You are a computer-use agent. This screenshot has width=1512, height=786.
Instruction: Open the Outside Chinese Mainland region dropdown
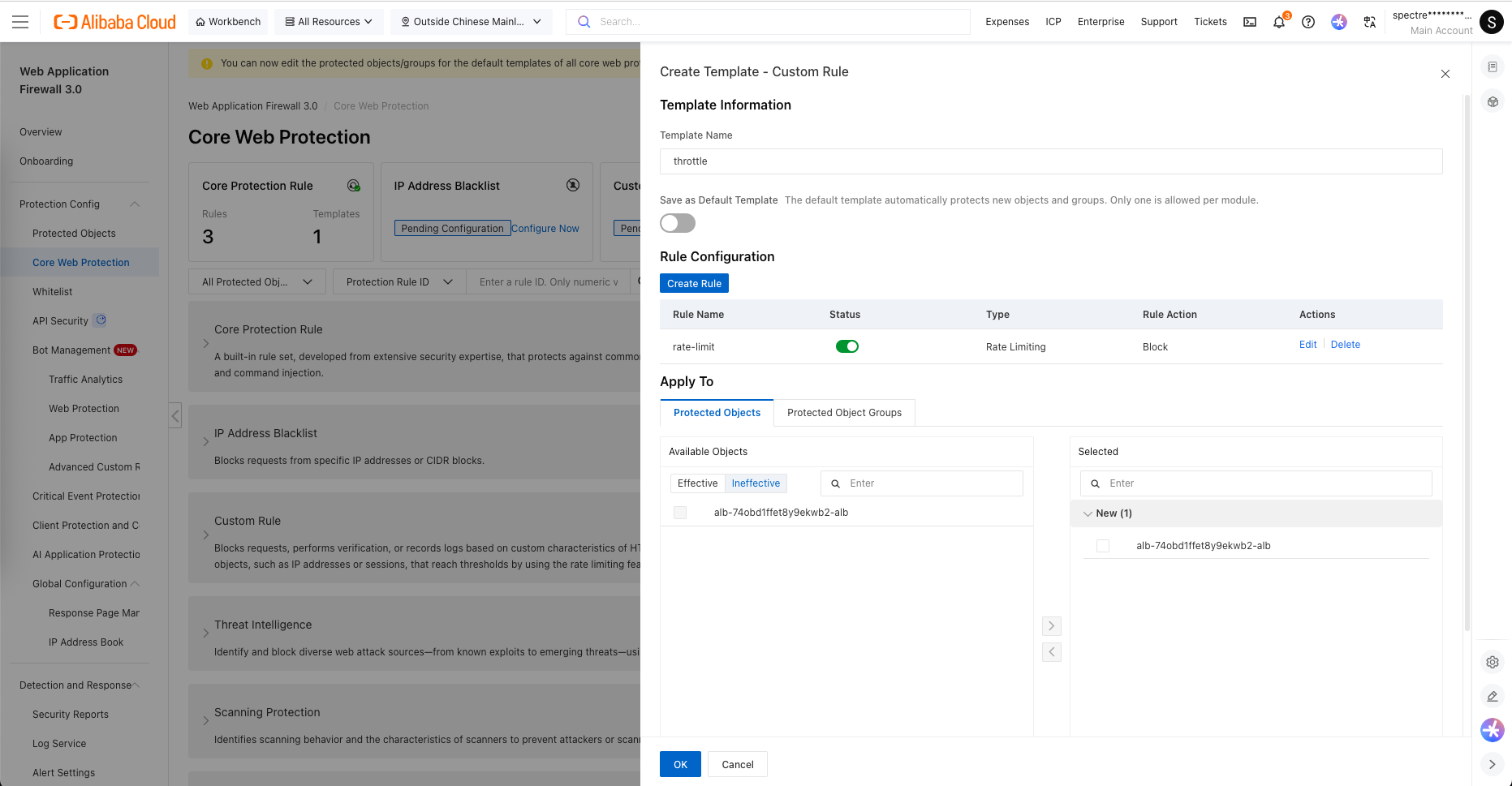[x=472, y=22]
